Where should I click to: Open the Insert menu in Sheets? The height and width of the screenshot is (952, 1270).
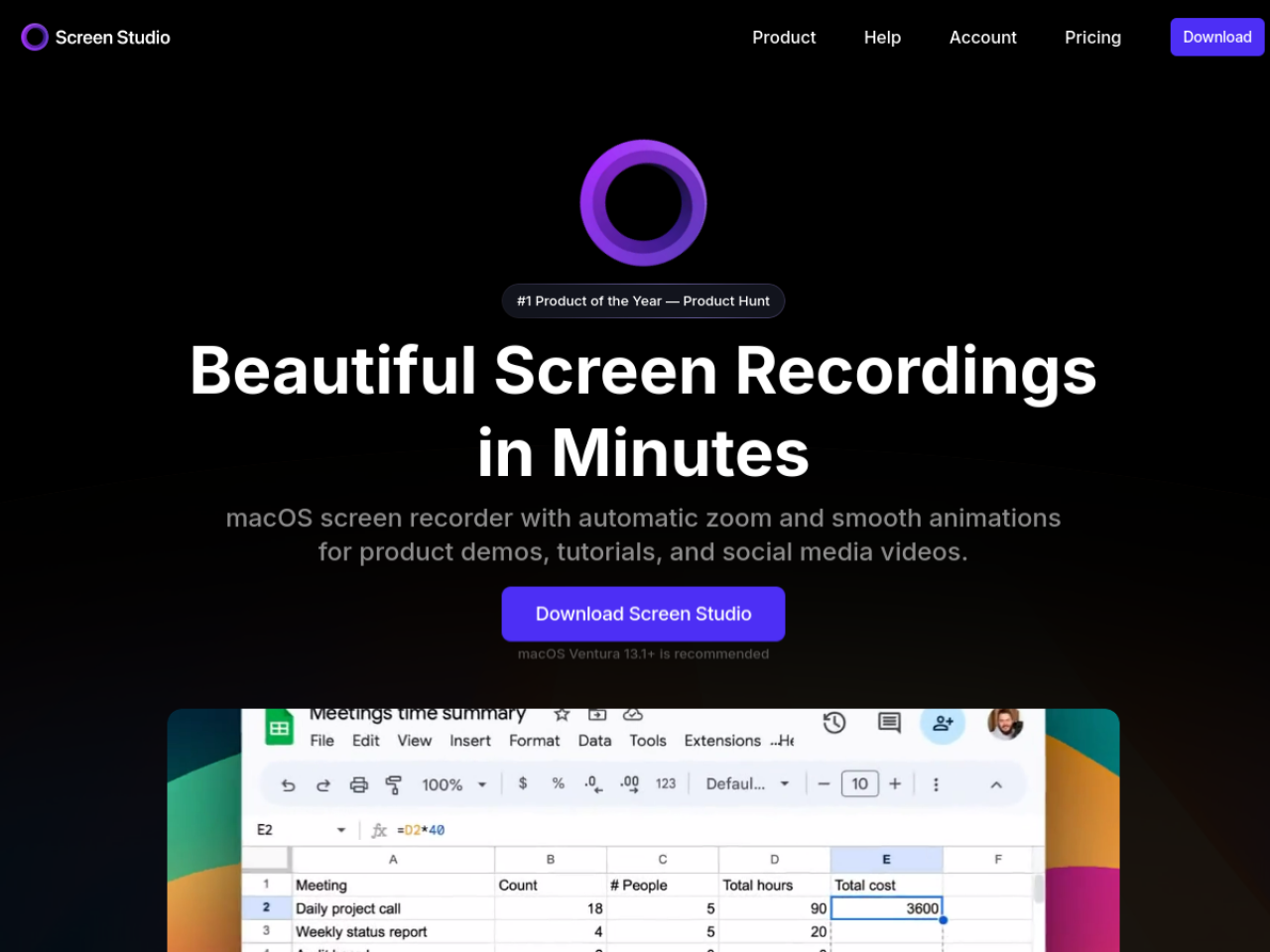click(470, 741)
